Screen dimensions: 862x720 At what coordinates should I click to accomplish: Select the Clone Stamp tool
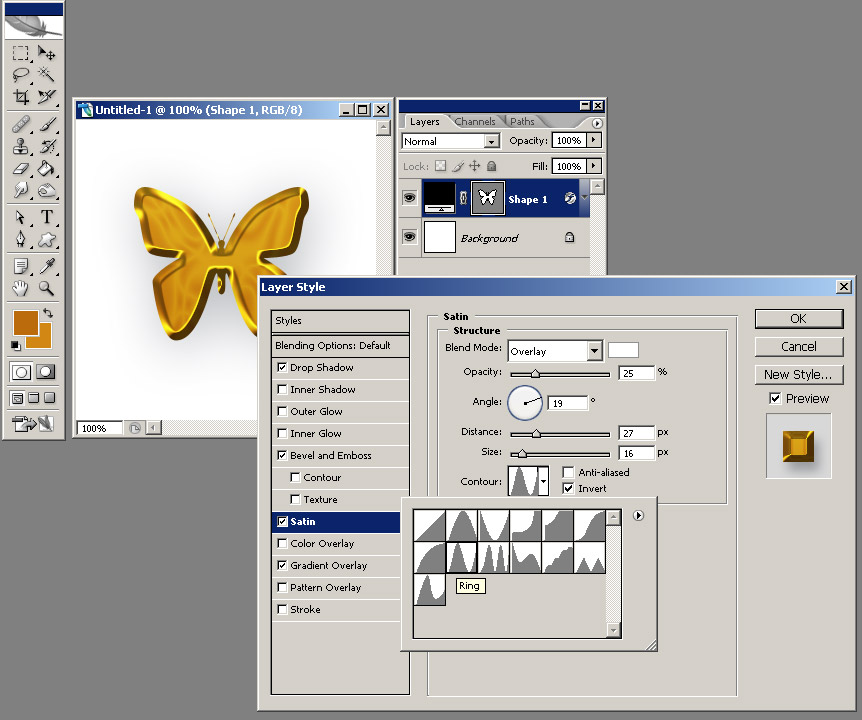[20, 146]
